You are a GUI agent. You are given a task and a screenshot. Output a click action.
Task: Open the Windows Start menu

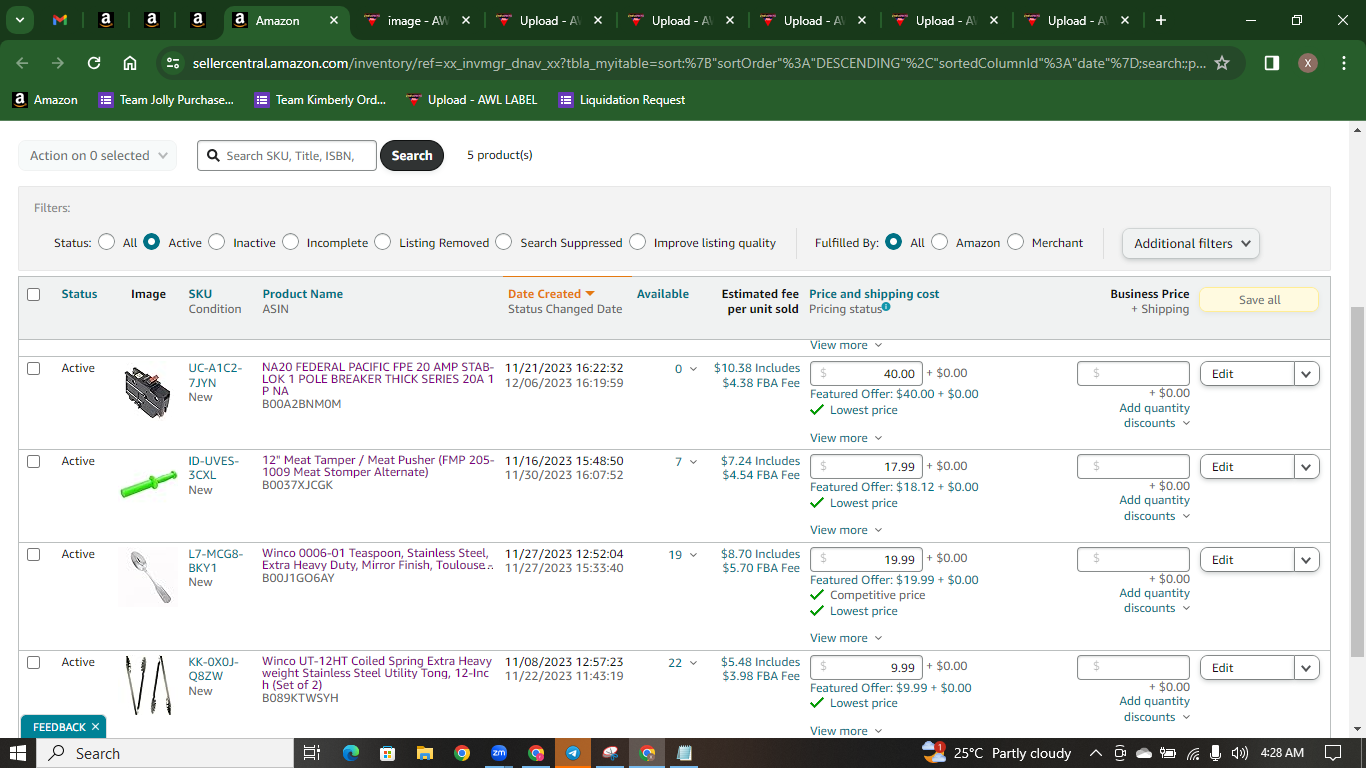tap(18, 753)
